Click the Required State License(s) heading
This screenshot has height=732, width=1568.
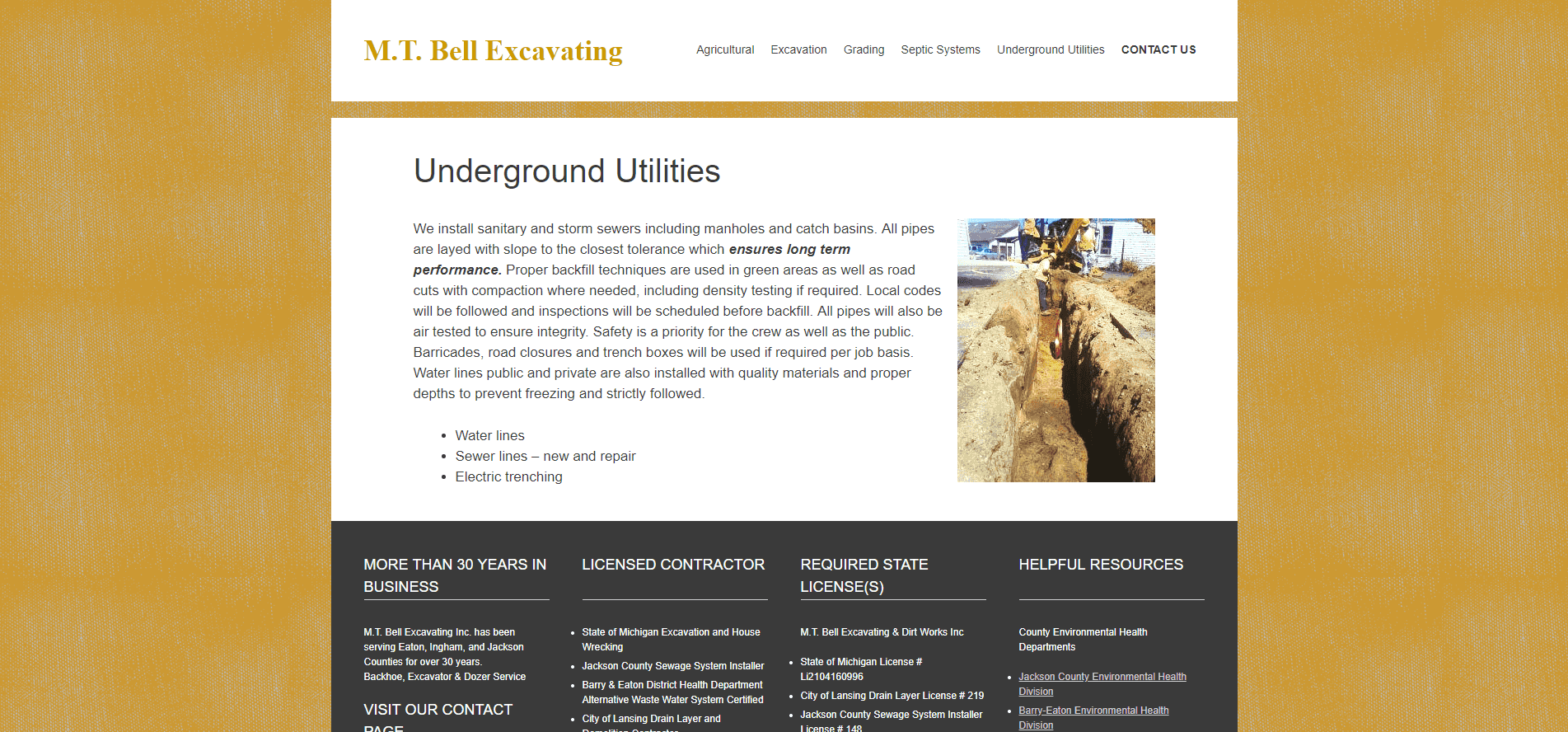tap(864, 575)
